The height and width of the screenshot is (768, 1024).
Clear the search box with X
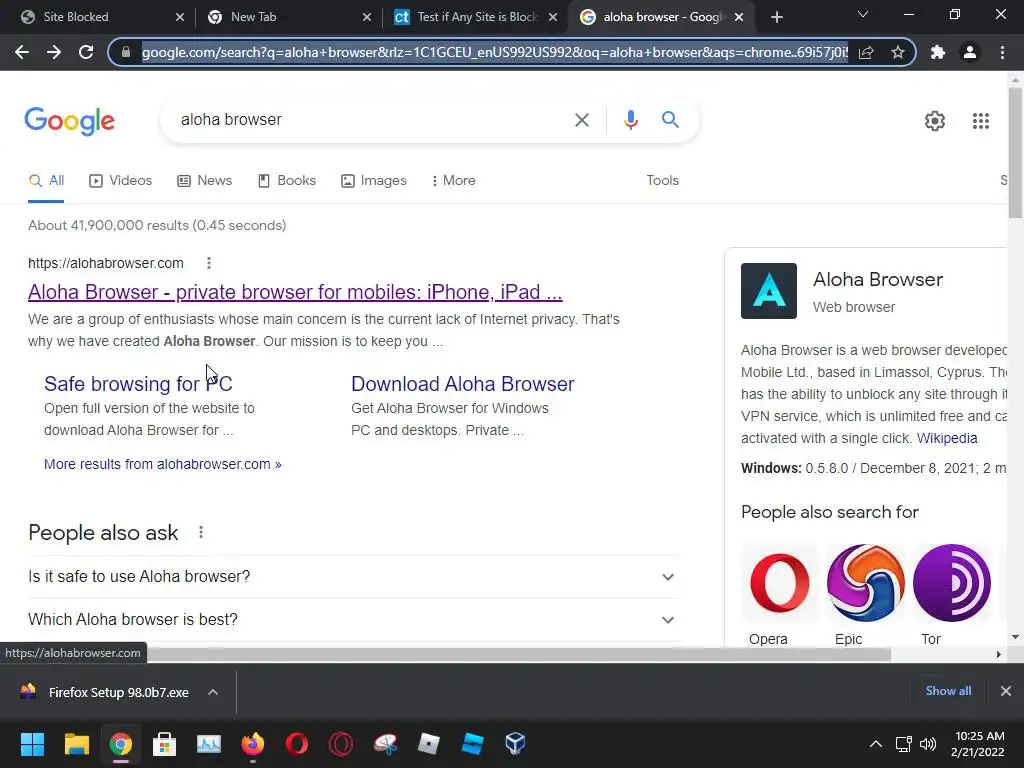pyautogui.click(x=581, y=120)
